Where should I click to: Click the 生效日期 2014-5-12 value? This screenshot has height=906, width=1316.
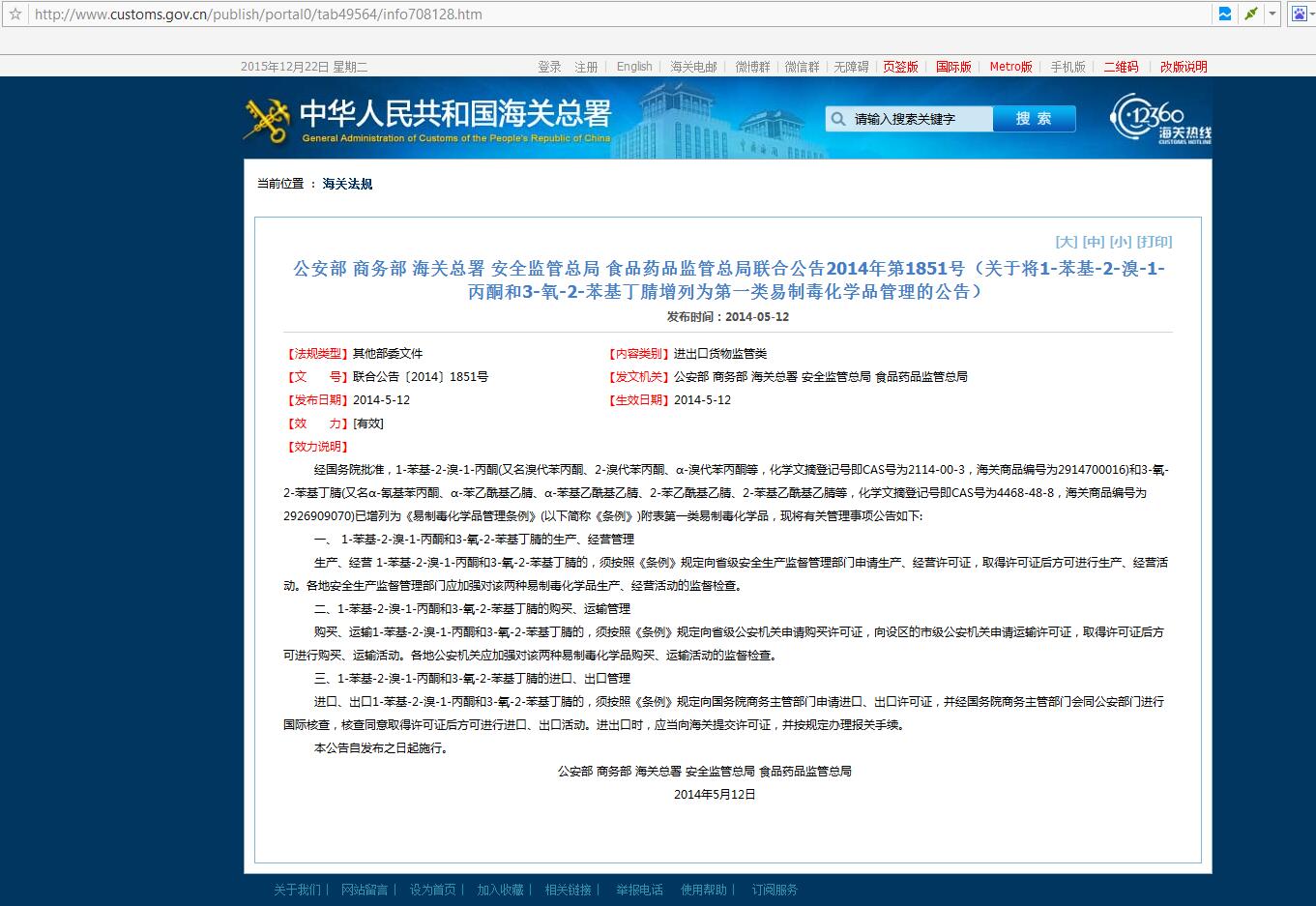click(x=703, y=400)
